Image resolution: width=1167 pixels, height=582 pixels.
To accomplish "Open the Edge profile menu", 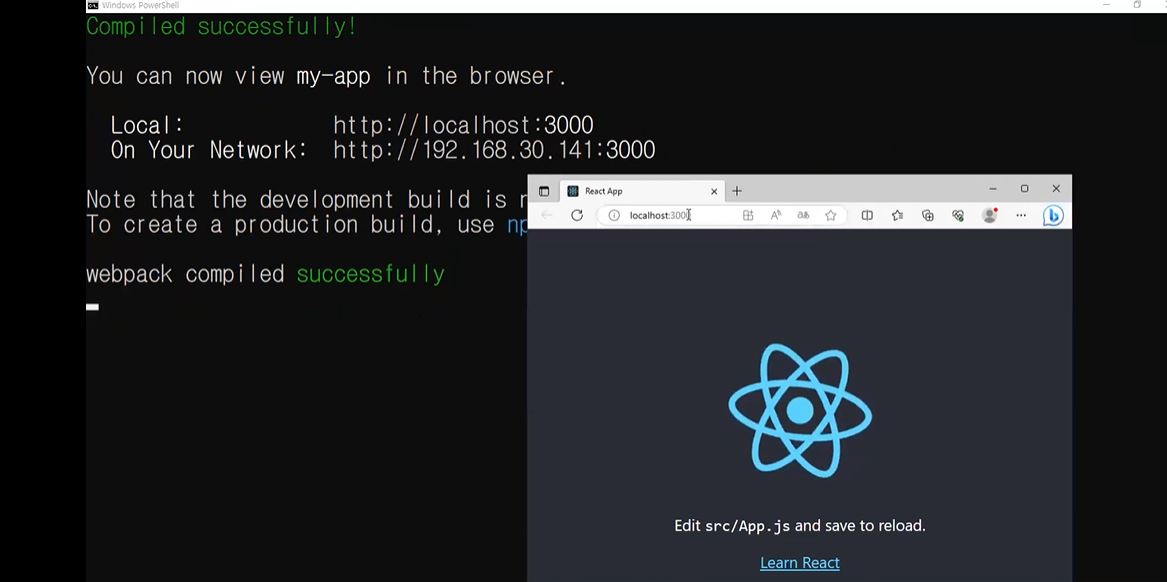I will pos(989,215).
